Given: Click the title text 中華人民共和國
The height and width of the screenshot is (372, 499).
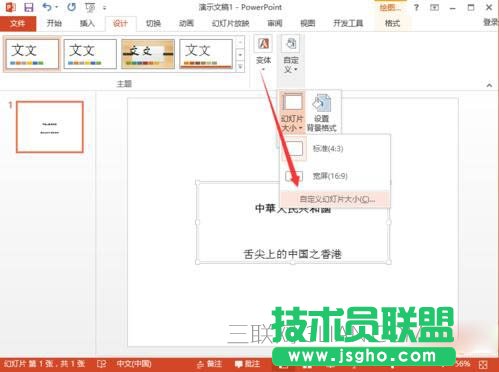Looking at the screenshot, I should coord(293,209).
